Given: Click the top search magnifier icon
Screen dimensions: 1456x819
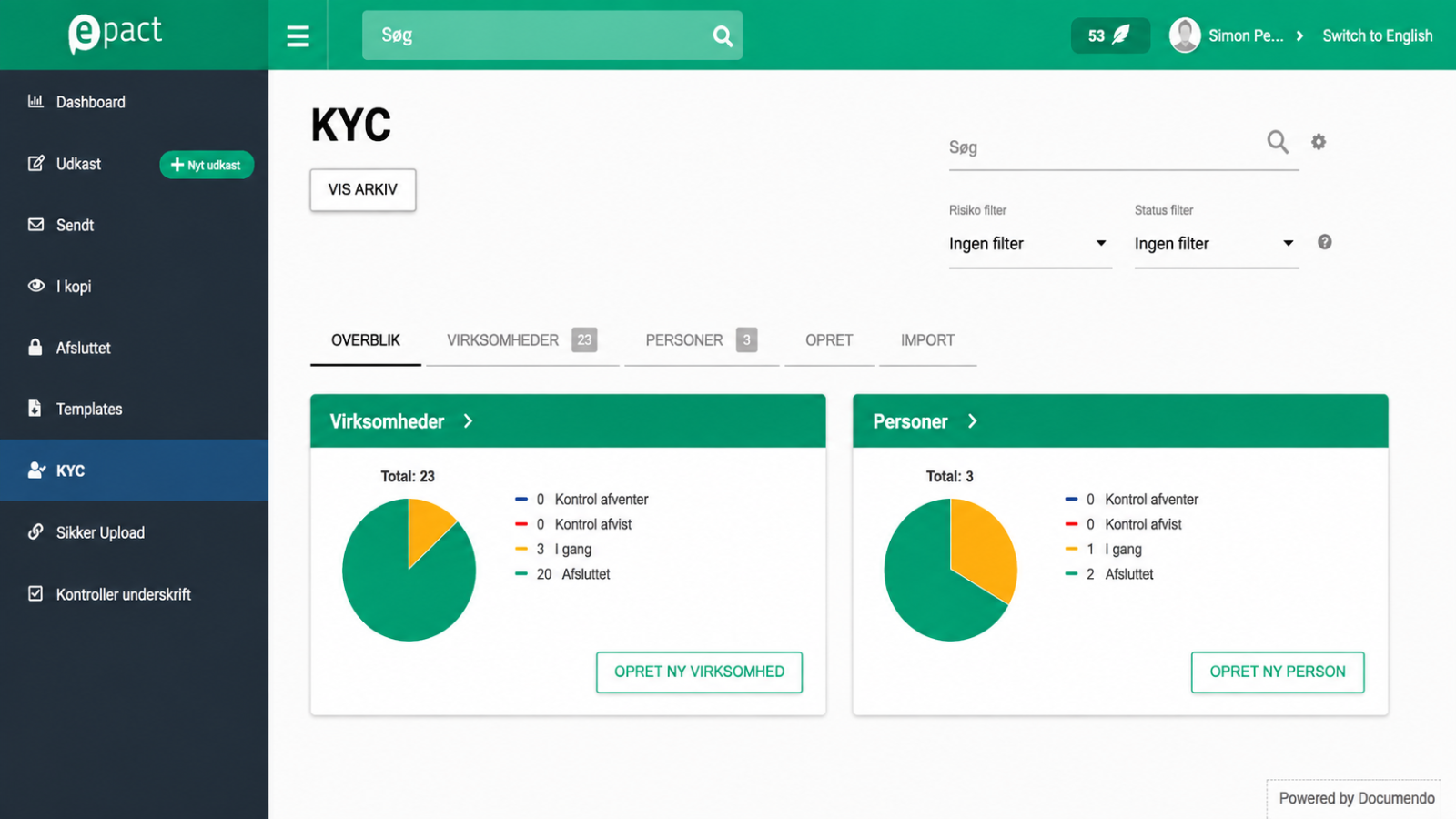Looking at the screenshot, I should (723, 35).
